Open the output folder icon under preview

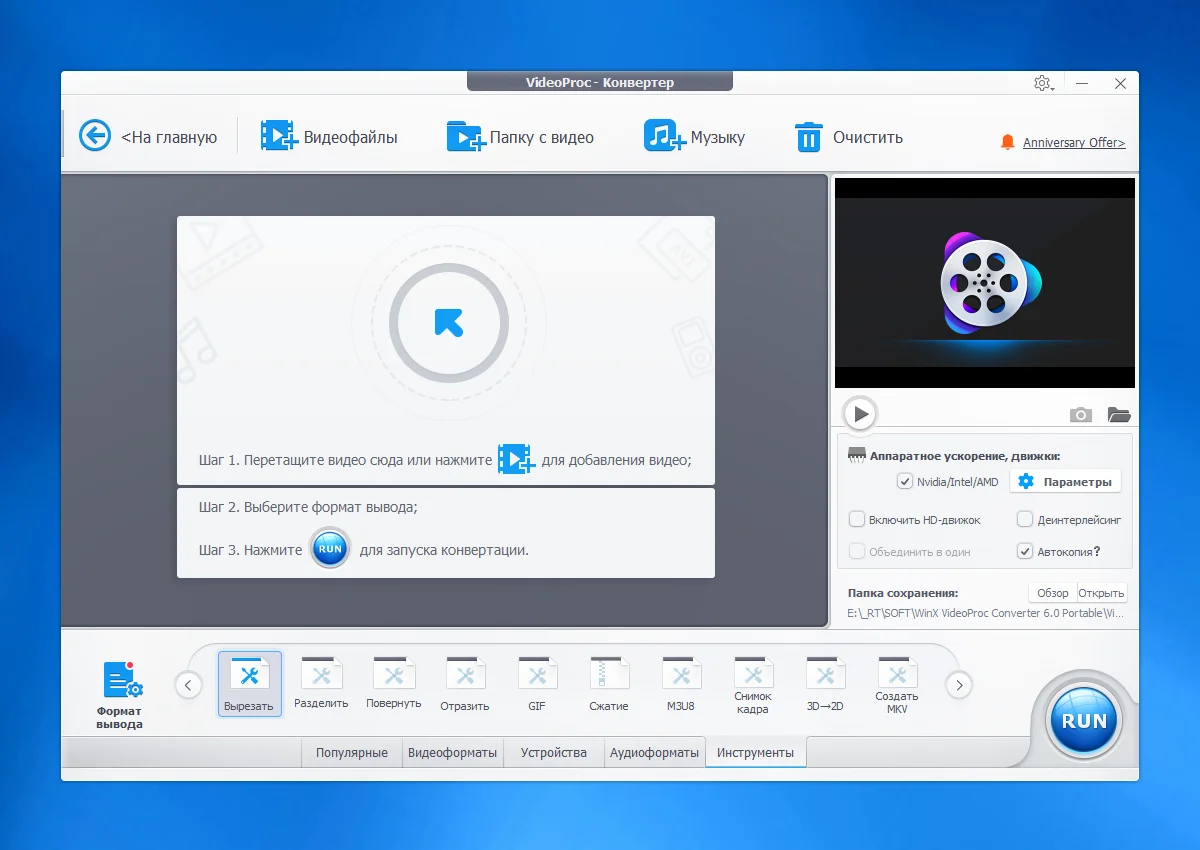(x=1118, y=414)
